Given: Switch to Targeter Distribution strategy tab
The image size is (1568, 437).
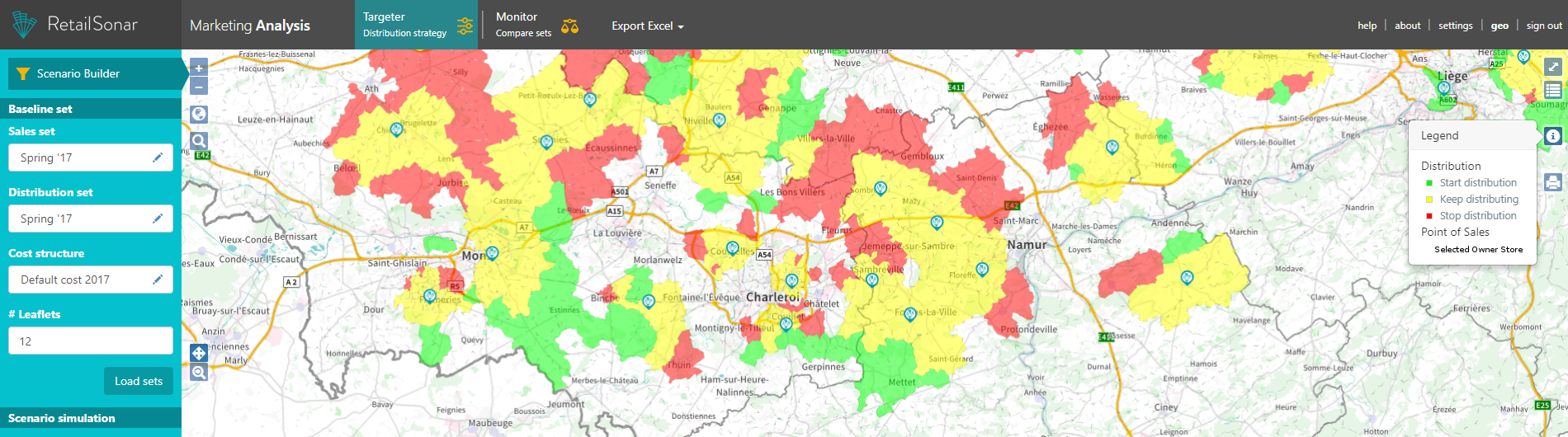Looking at the screenshot, I should pos(418,25).
